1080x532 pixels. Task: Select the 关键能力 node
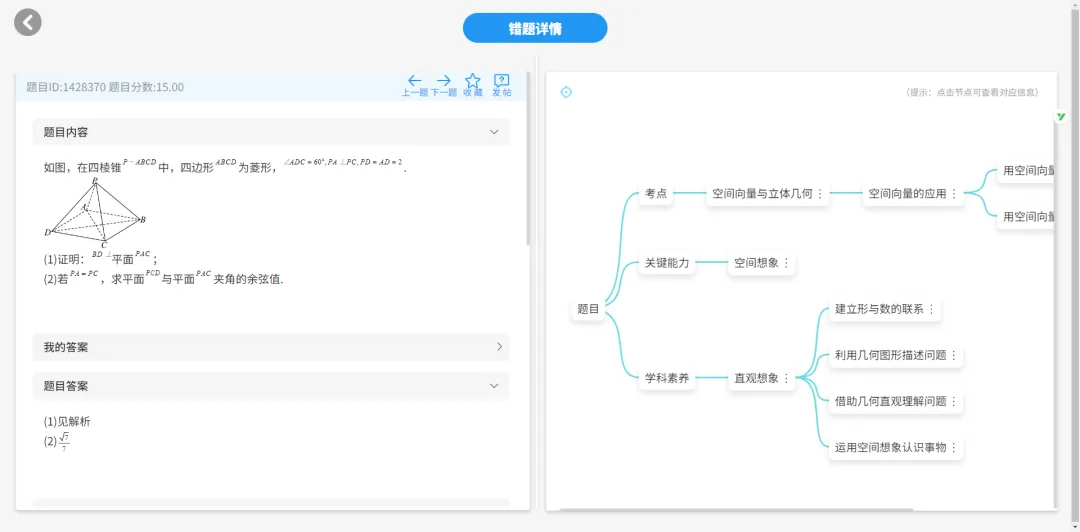pyautogui.click(x=667, y=263)
